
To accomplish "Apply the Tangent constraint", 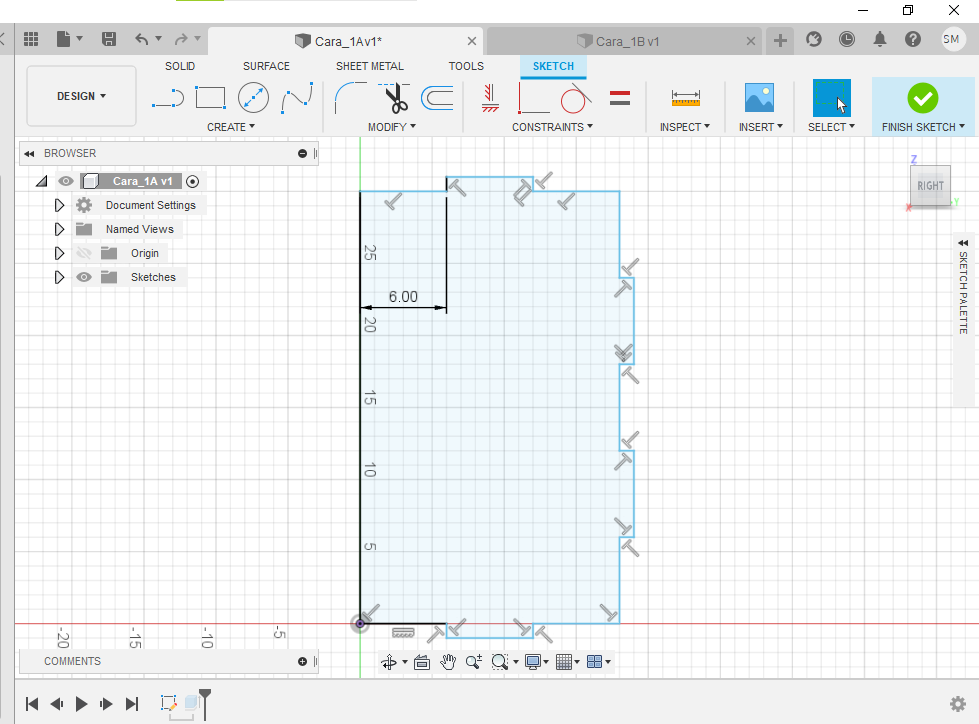I will pos(575,99).
